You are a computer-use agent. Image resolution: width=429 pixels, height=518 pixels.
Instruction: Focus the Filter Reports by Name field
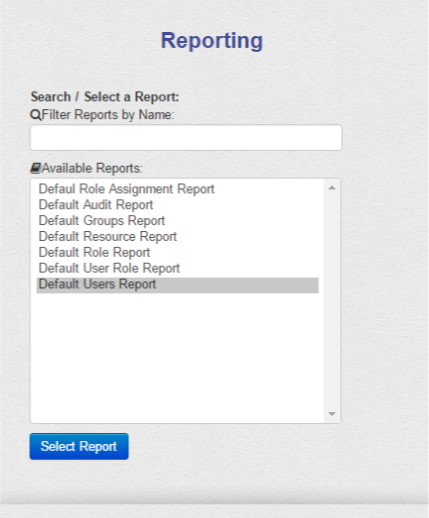[186, 138]
